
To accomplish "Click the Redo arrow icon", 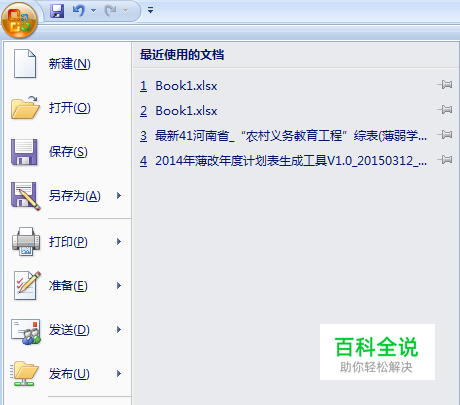I will click(110, 11).
